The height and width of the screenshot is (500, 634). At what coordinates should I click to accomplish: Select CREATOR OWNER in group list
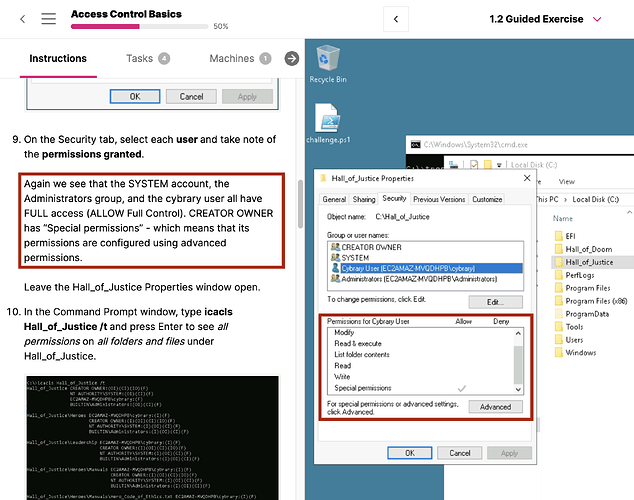click(x=374, y=246)
